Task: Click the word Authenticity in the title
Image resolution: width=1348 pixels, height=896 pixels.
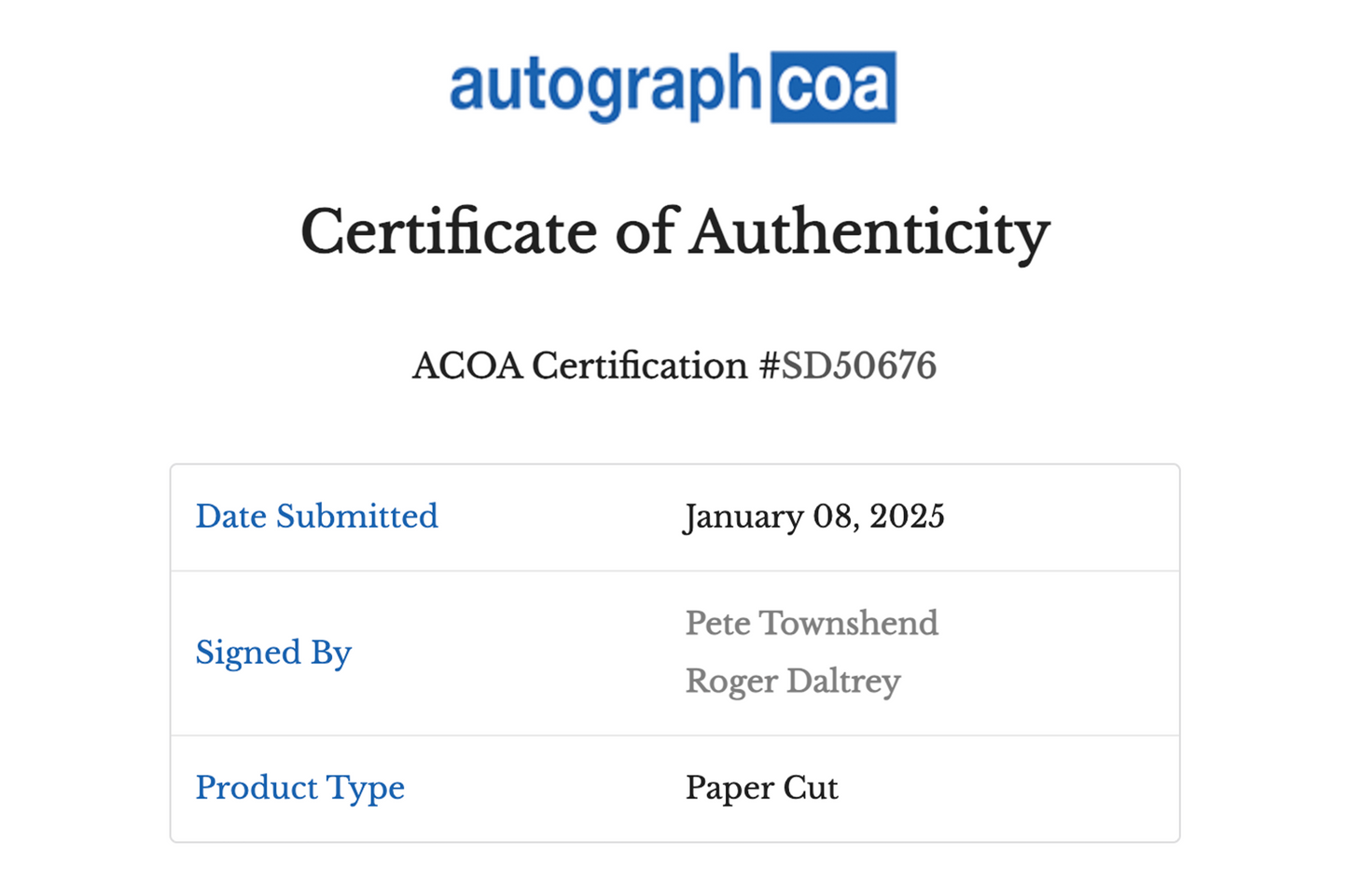Action: point(870,232)
